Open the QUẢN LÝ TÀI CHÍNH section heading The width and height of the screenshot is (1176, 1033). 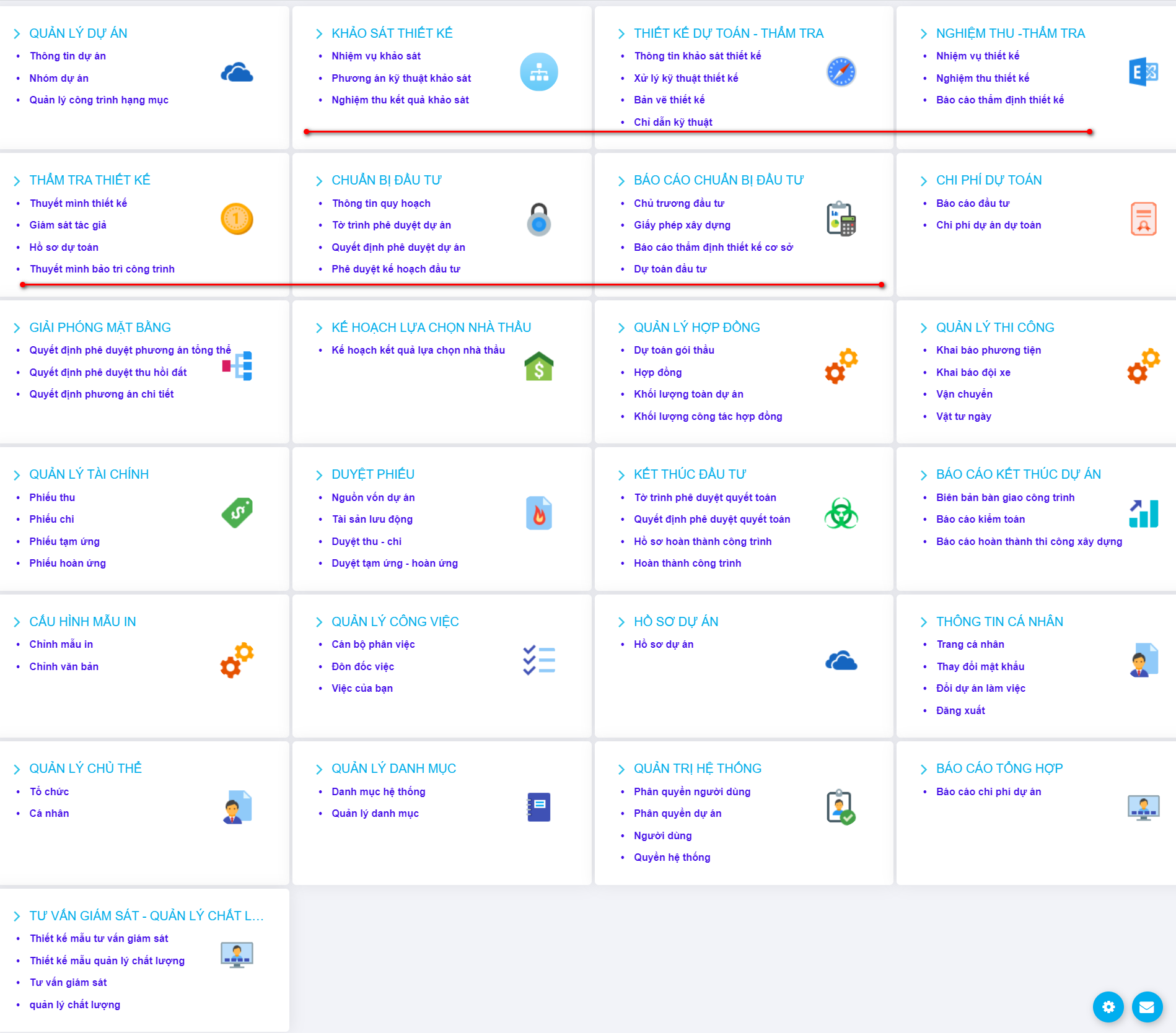(x=89, y=474)
